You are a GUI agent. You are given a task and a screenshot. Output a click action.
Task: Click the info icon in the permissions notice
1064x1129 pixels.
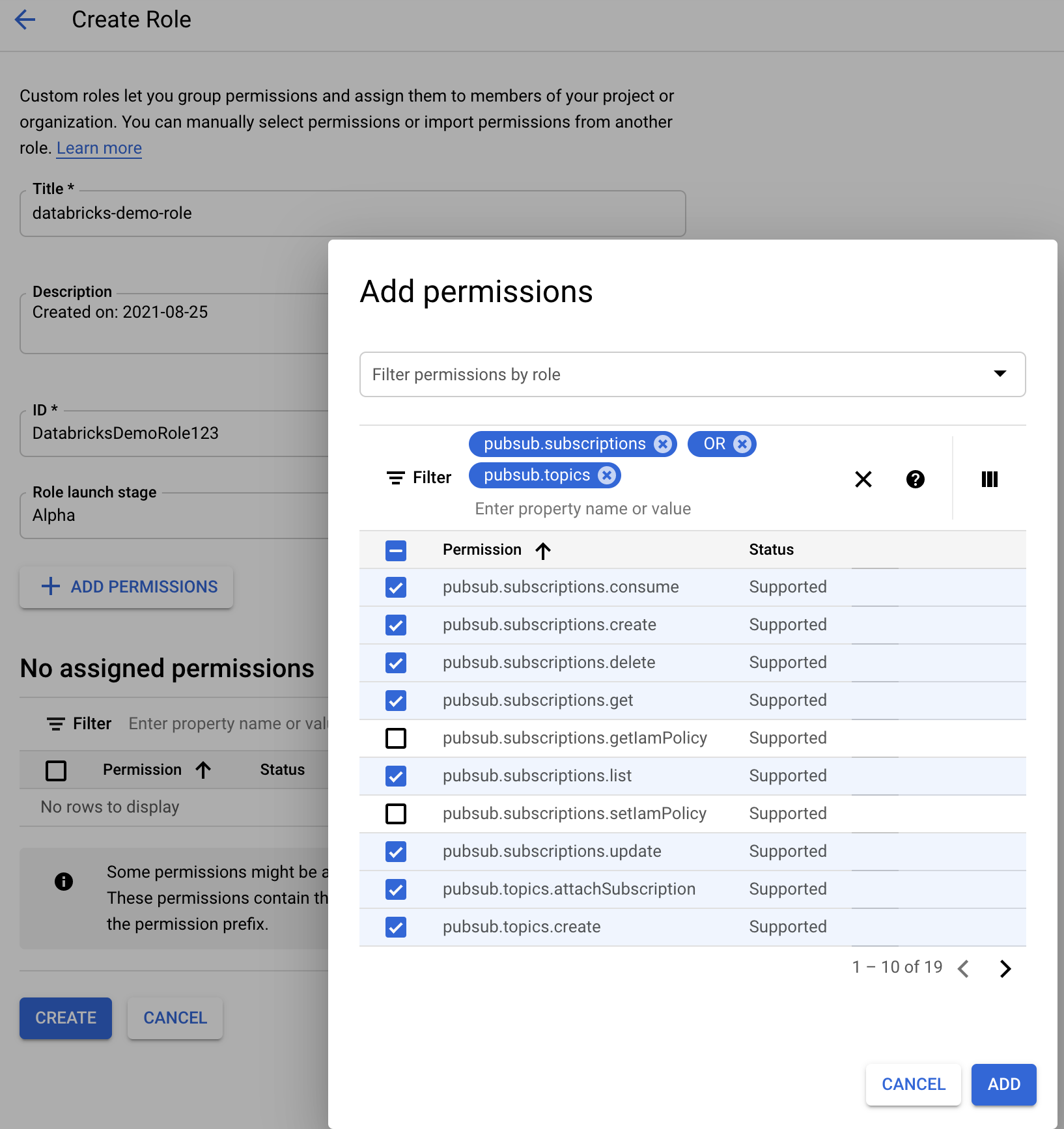coord(63,882)
